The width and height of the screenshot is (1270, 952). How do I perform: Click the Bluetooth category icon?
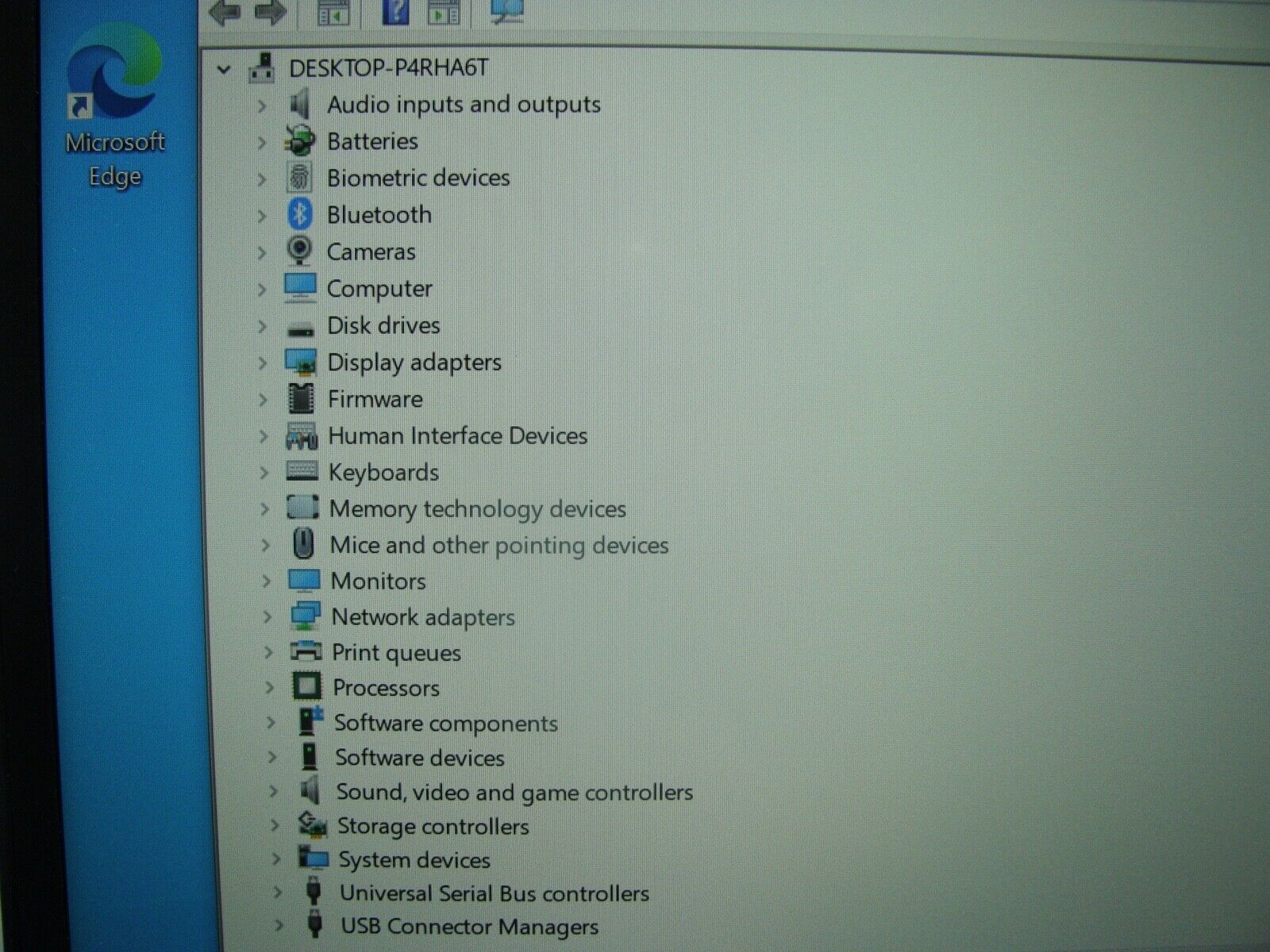299,214
